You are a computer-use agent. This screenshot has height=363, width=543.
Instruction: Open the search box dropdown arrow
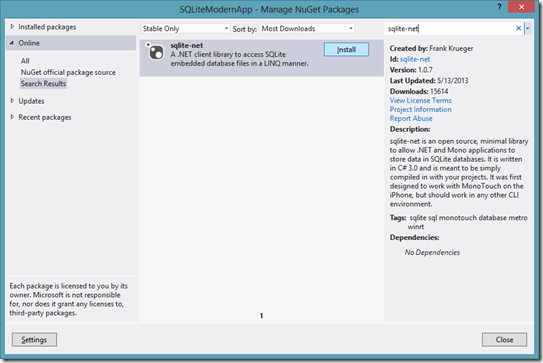click(527, 29)
